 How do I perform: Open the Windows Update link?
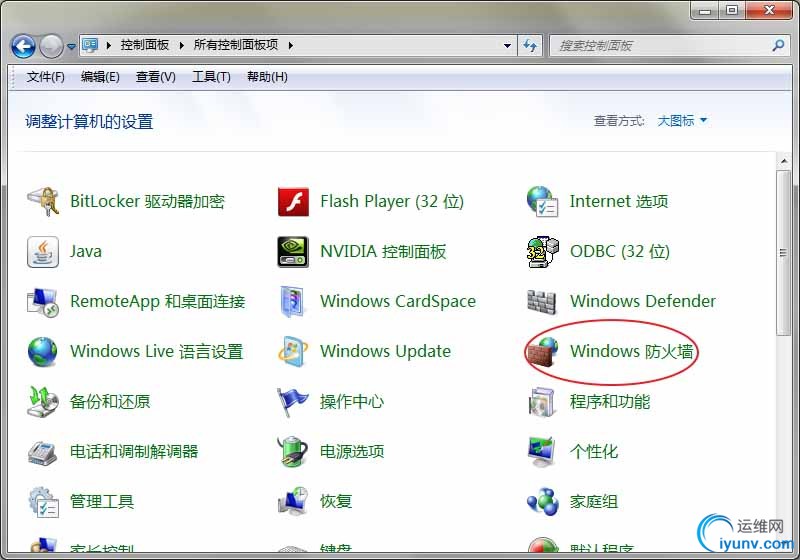385,351
